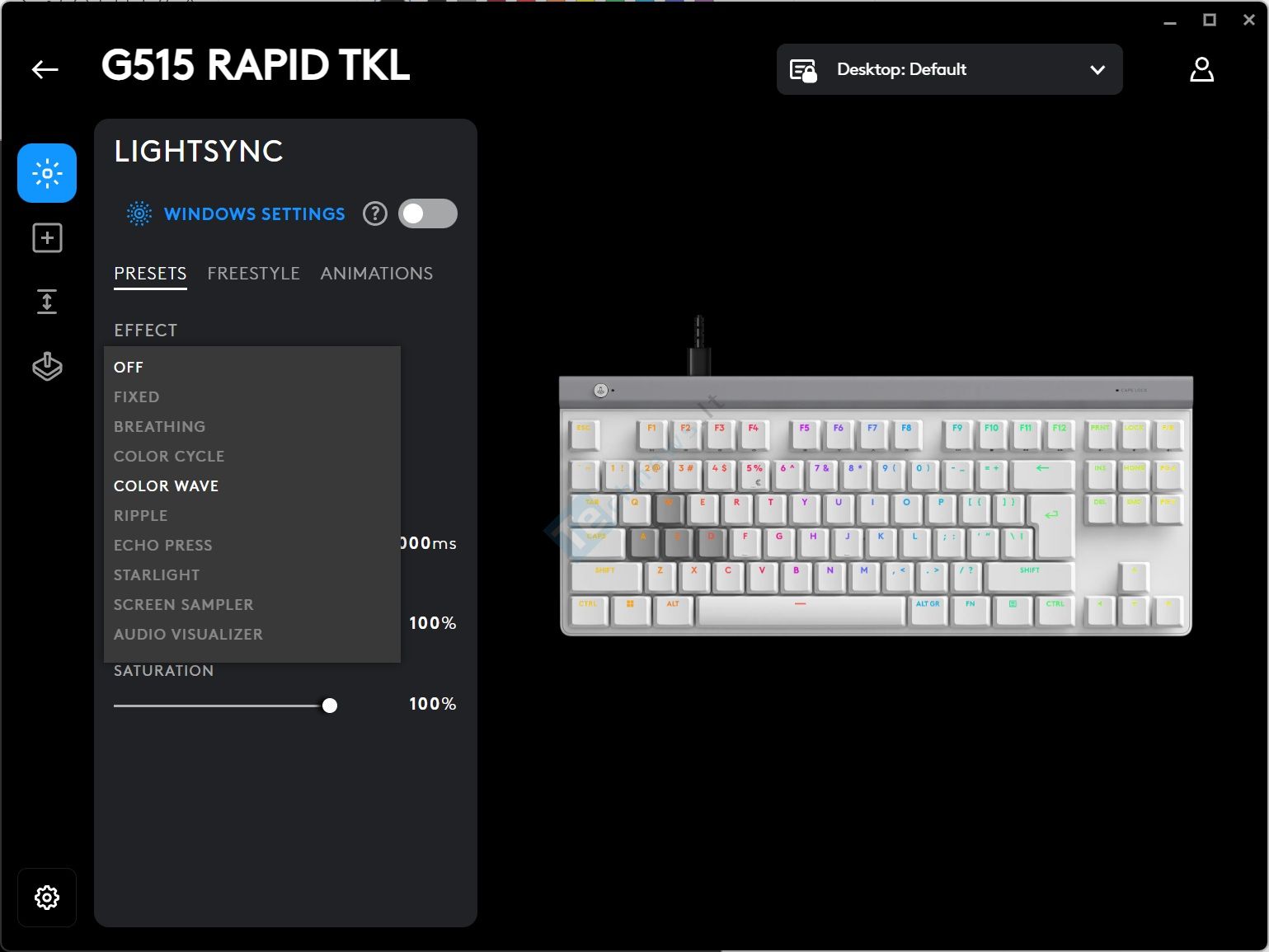The height and width of the screenshot is (952, 1269).
Task: Click the back arrow icon
Action: click(x=45, y=70)
